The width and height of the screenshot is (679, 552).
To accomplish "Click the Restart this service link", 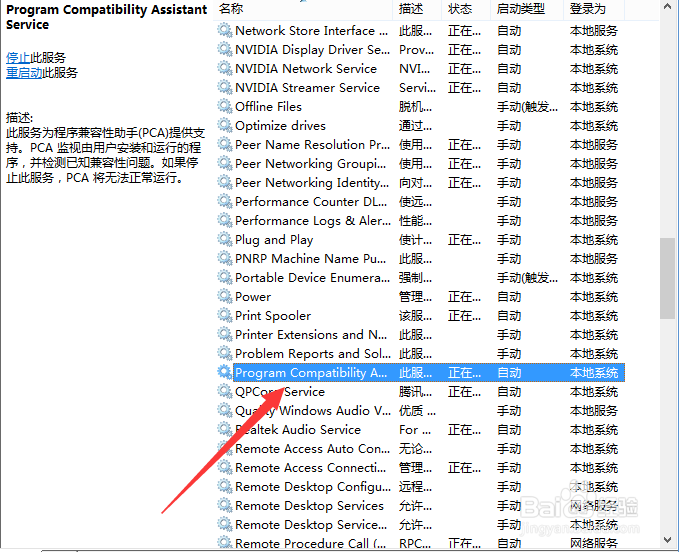I will click(x=24, y=72).
